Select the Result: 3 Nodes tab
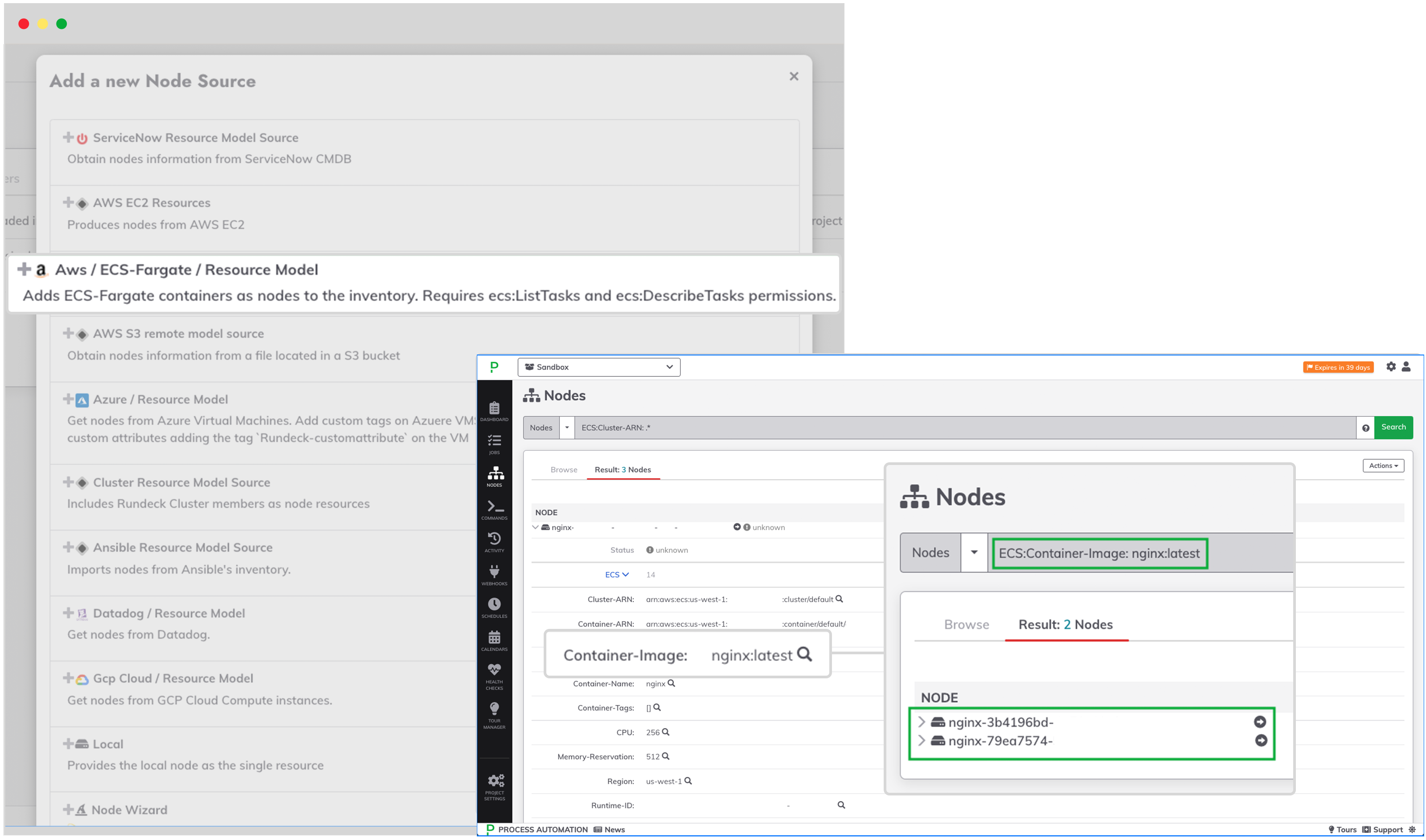This screenshot has height=840, width=1426. pyautogui.click(x=623, y=470)
